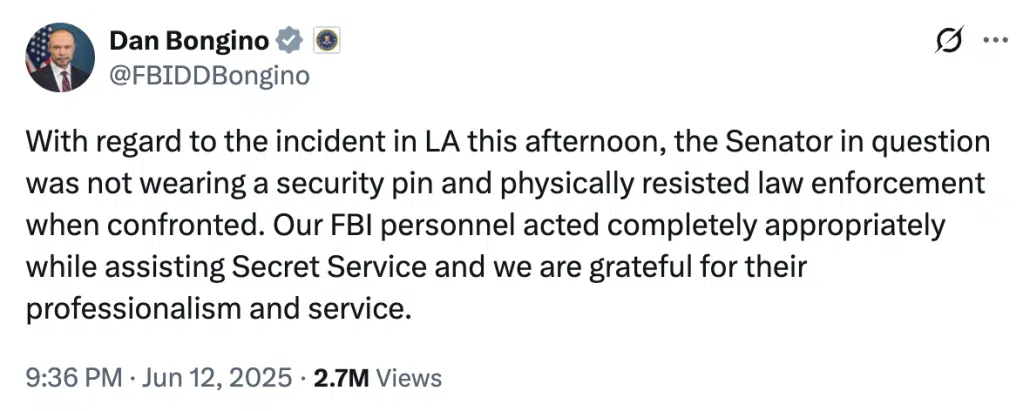1030x411 pixels.
Task: Click the line beginning 'while assisting Secret Service'
Action: click(x=414, y=268)
